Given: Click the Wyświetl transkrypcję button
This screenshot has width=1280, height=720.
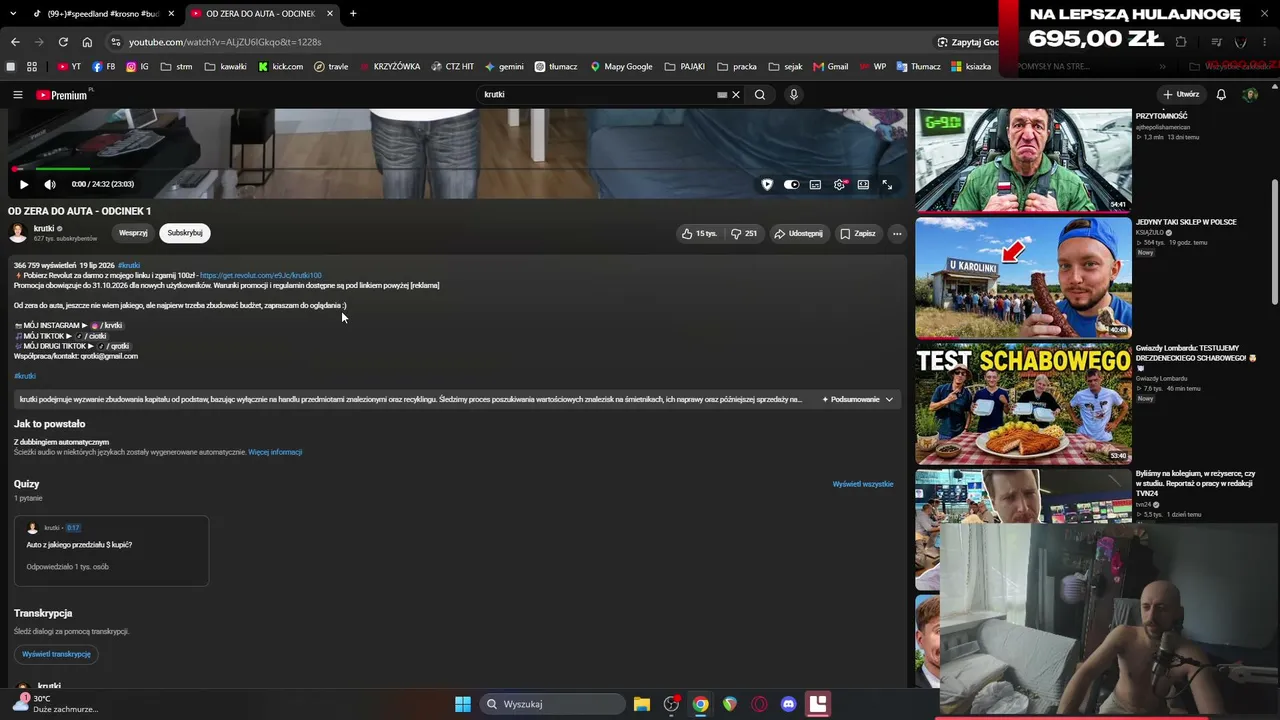Looking at the screenshot, I should tap(56, 654).
